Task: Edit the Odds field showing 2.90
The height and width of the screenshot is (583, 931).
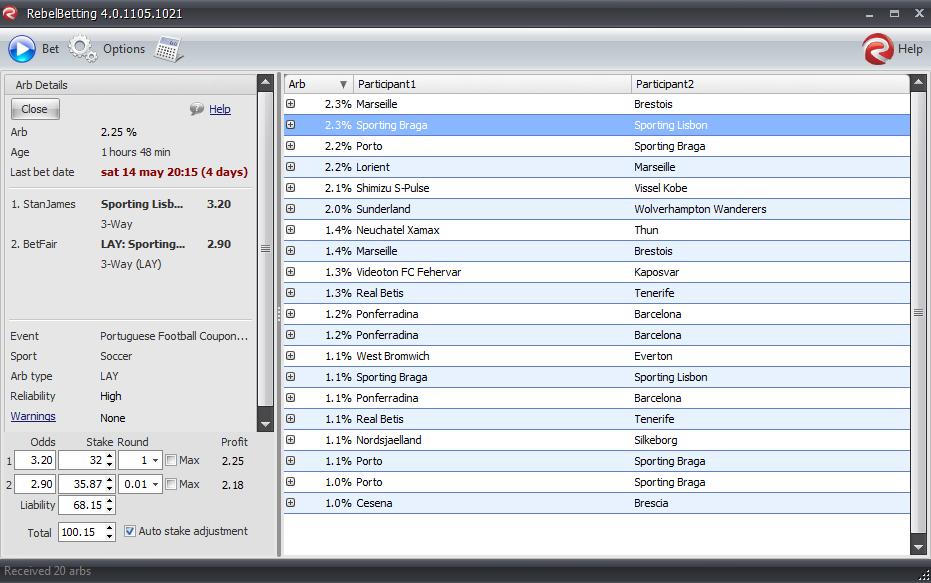Action: click(35, 484)
